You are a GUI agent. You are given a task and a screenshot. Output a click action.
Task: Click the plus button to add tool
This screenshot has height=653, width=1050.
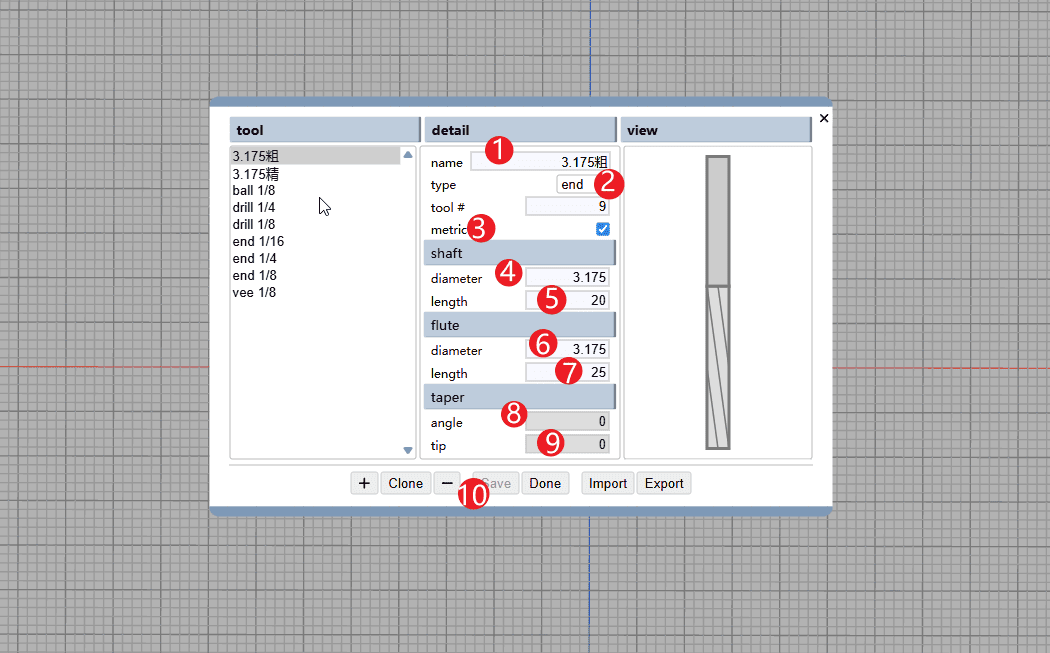click(364, 483)
